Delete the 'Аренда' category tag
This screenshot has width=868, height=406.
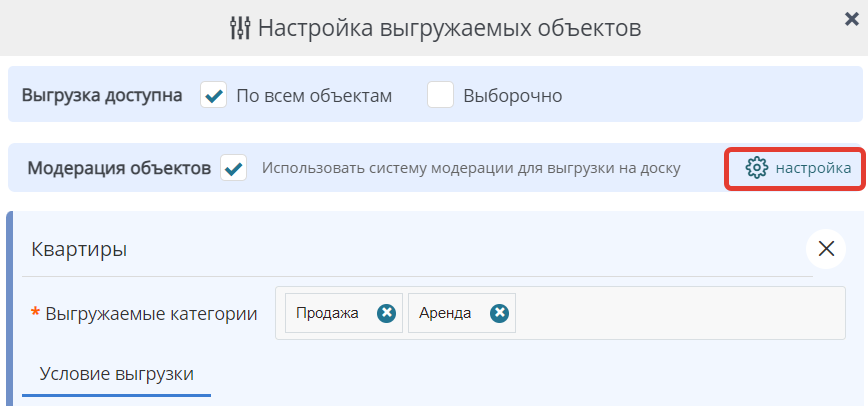click(x=500, y=313)
